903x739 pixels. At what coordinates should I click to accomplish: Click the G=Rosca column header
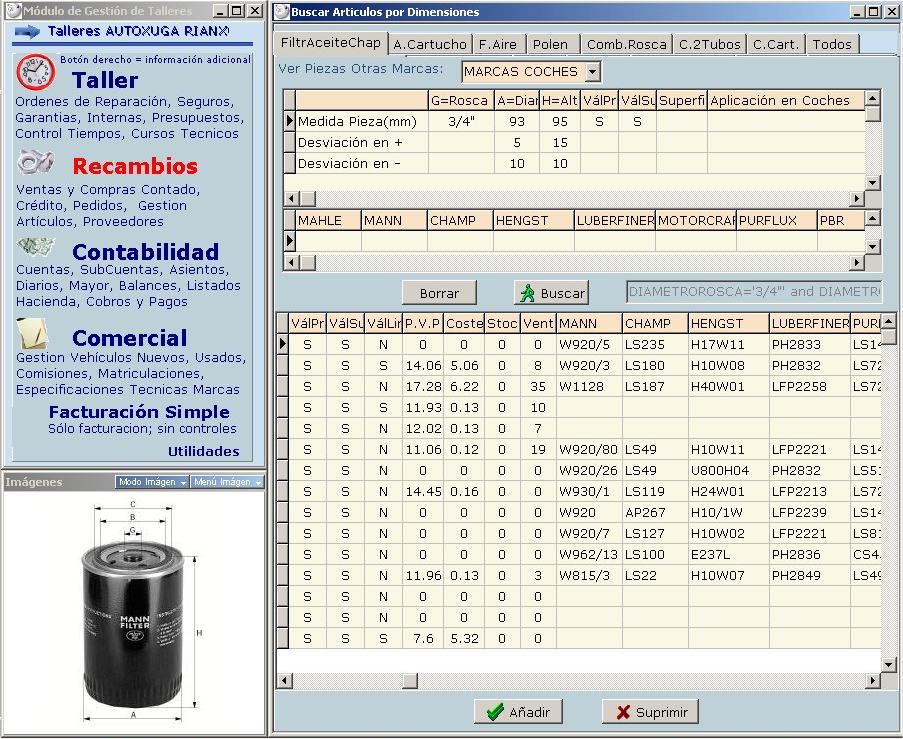pyautogui.click(x=461, y=101)
